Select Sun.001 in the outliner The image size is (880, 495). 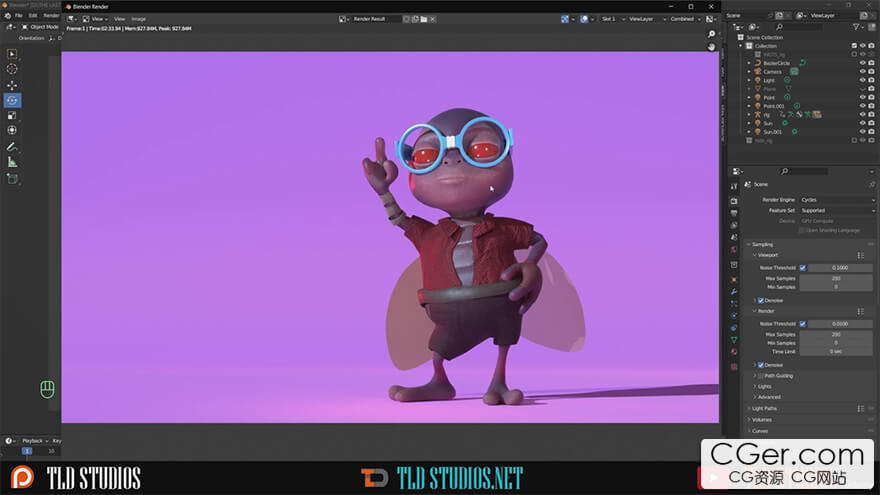772,132
